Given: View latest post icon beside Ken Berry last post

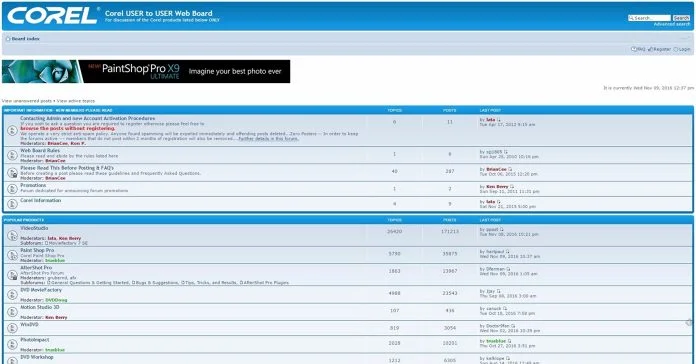Looking at the screenshot, I should click(x=512, y=186).
